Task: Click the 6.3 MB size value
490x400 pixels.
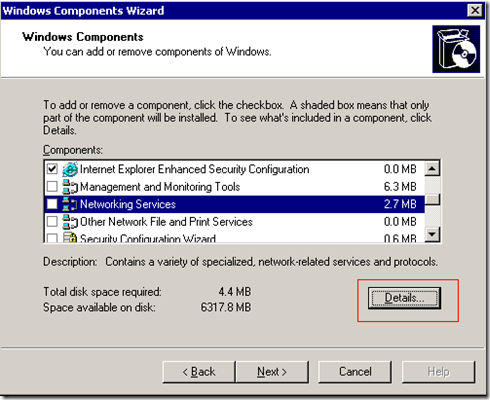Action: pyautogui.click(x=400, y=187)
